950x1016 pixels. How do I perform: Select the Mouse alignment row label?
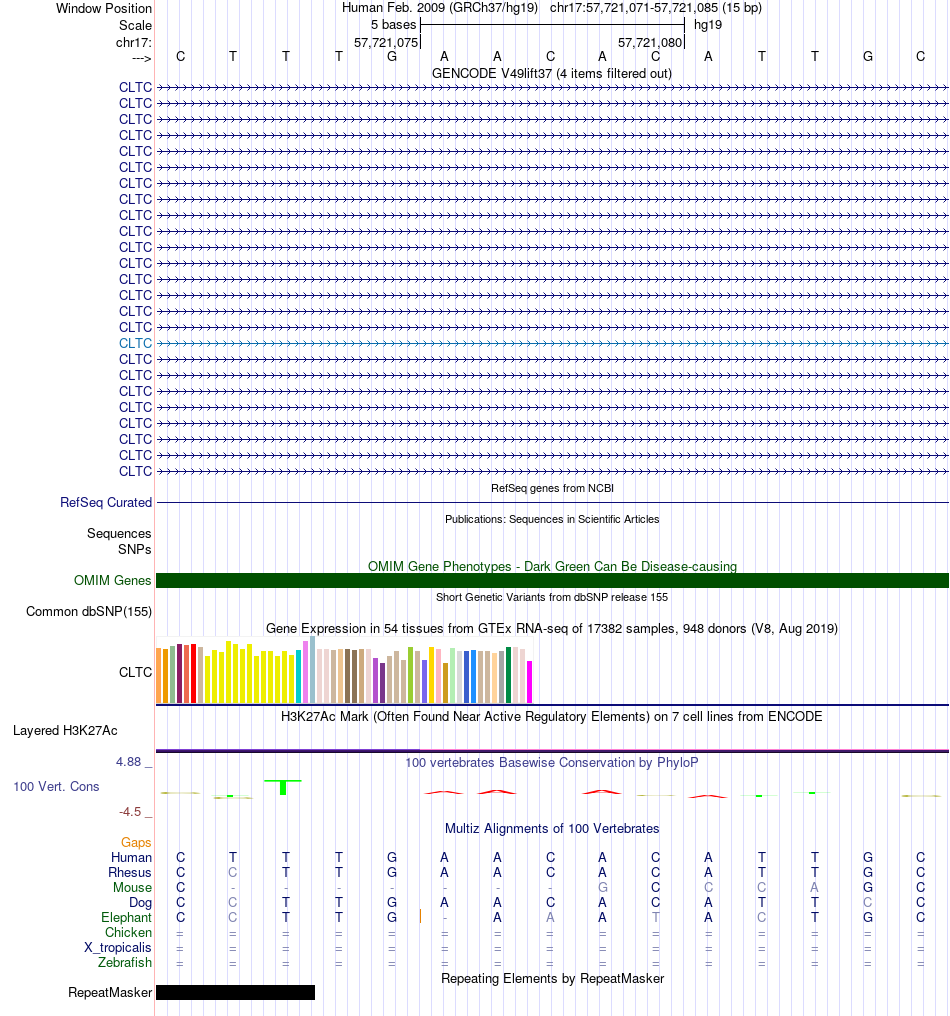pyautogui.click(x=132, y=887)
